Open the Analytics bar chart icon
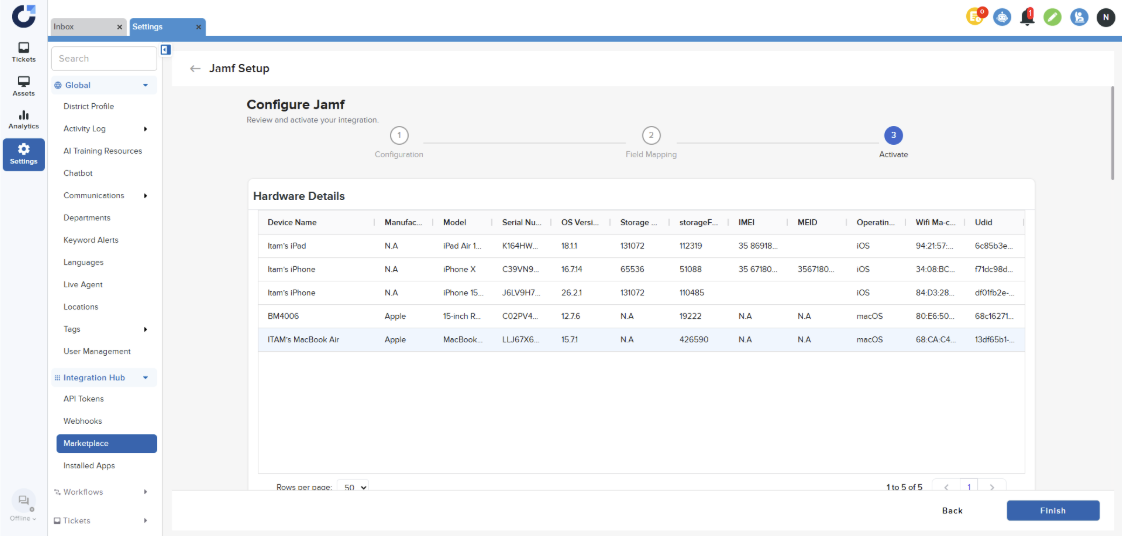This screenshot has height=536, width=1122. pos(23,119)
